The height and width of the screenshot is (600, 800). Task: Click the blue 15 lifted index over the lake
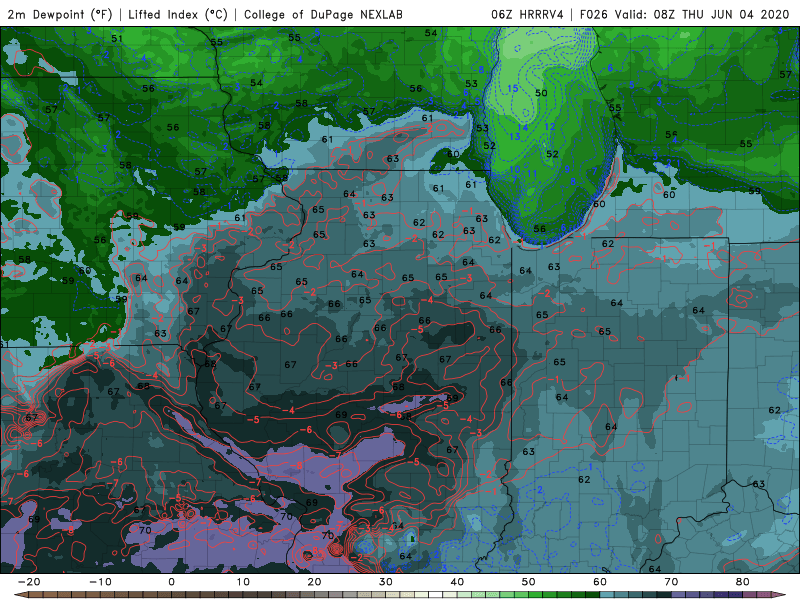point(513,89)
